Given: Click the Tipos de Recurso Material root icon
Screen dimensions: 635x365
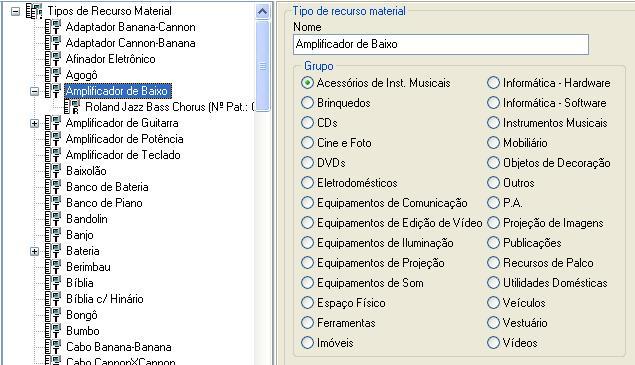Looking at the screenshot, I should tap(34, 11).
